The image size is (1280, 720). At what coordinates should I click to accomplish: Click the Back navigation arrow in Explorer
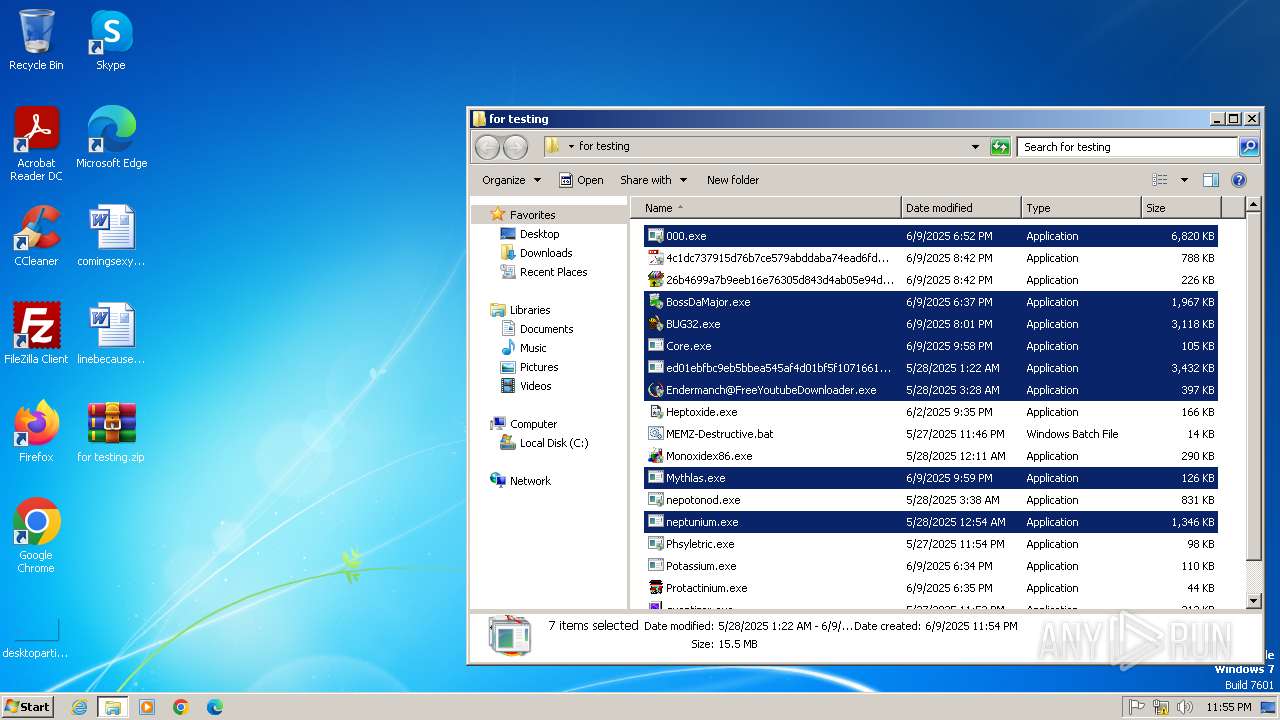pos(487,147)
